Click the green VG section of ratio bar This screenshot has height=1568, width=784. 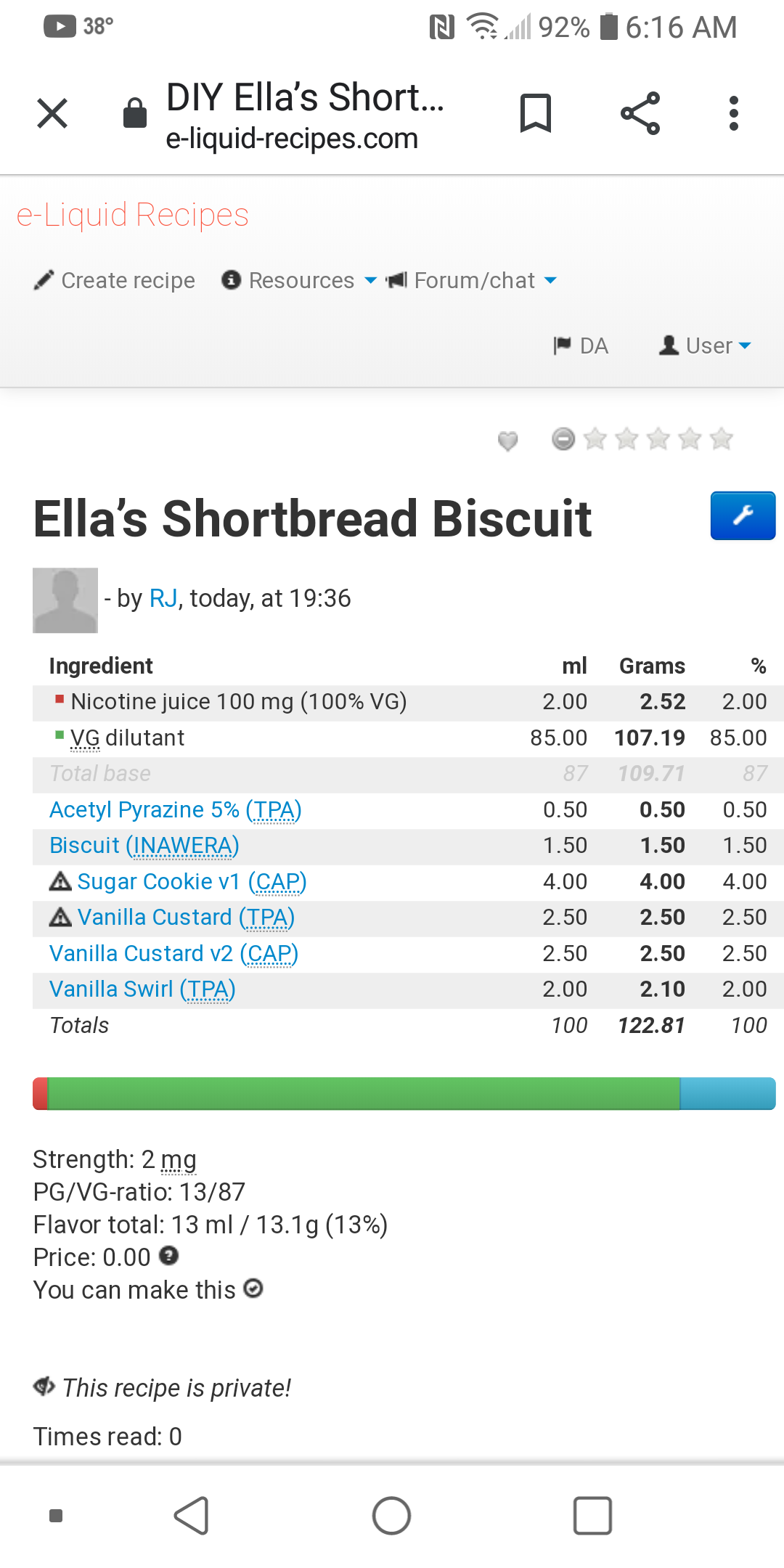pos(364,1093)
